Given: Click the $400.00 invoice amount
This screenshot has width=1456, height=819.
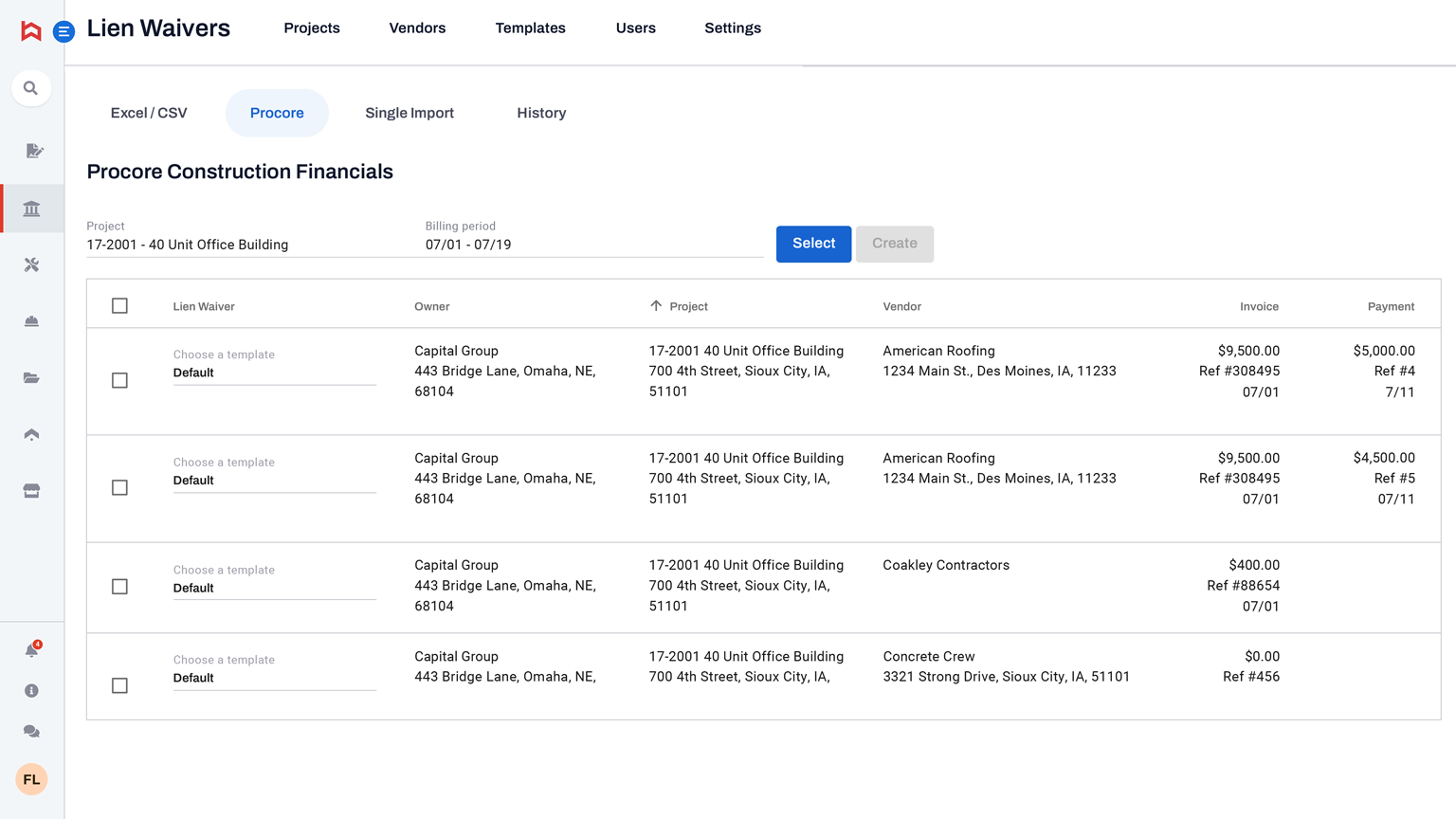Looking at the screenshot, I should click(x=1254, y=565).
